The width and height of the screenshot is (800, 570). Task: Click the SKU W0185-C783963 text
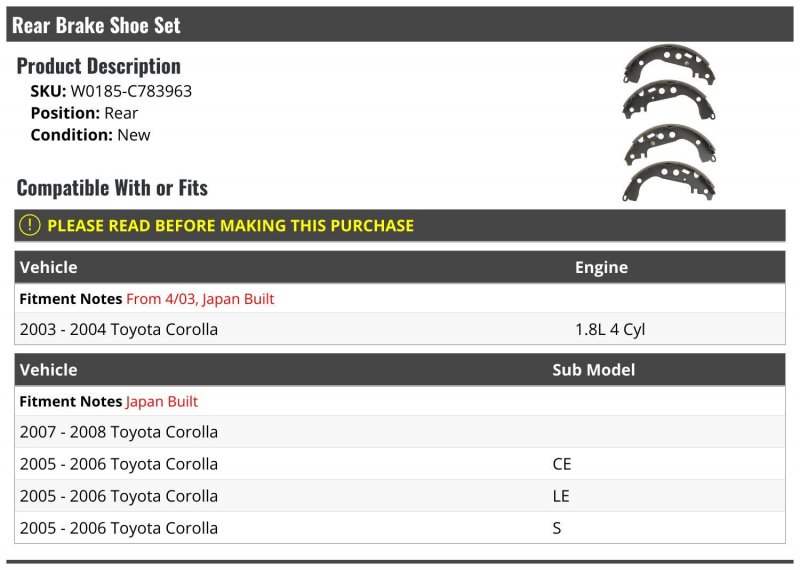(111, 91)
